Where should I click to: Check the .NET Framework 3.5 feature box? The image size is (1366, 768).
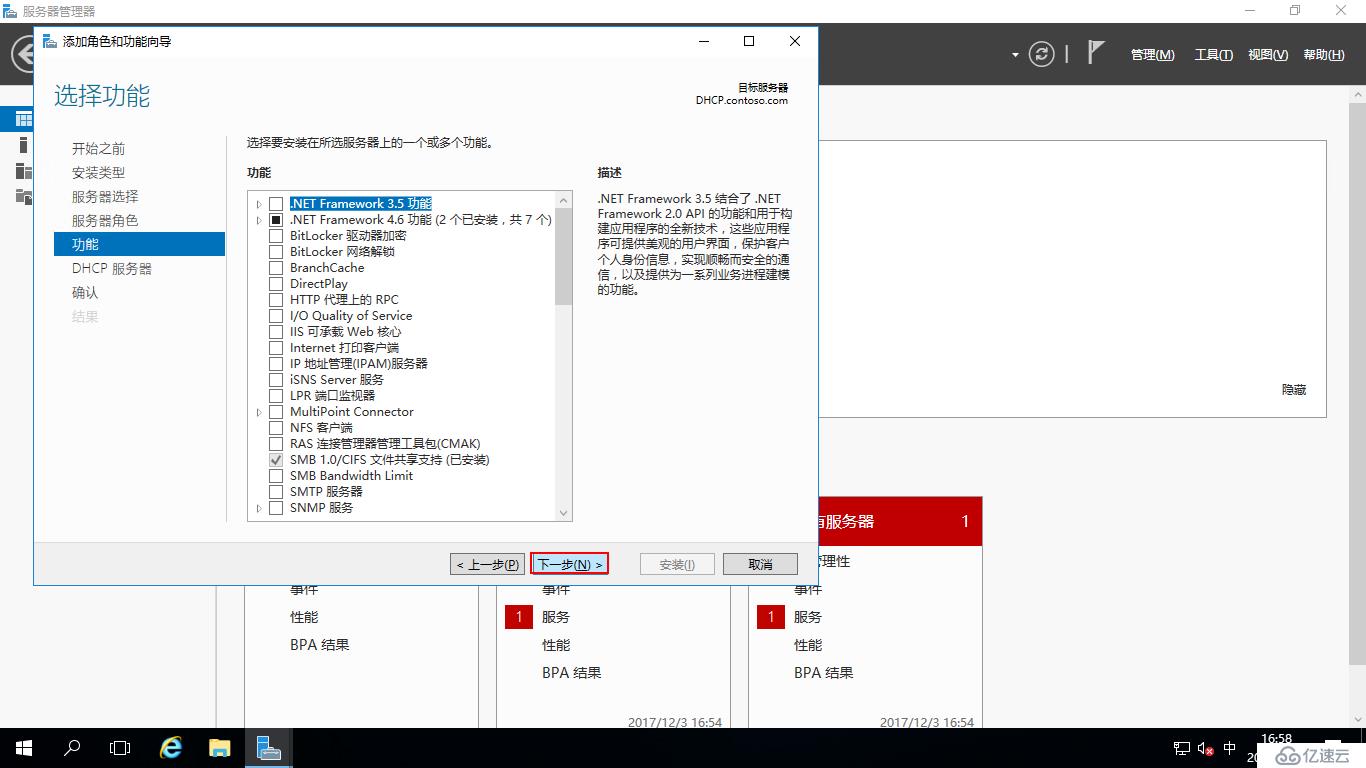[x=276, y=204]
